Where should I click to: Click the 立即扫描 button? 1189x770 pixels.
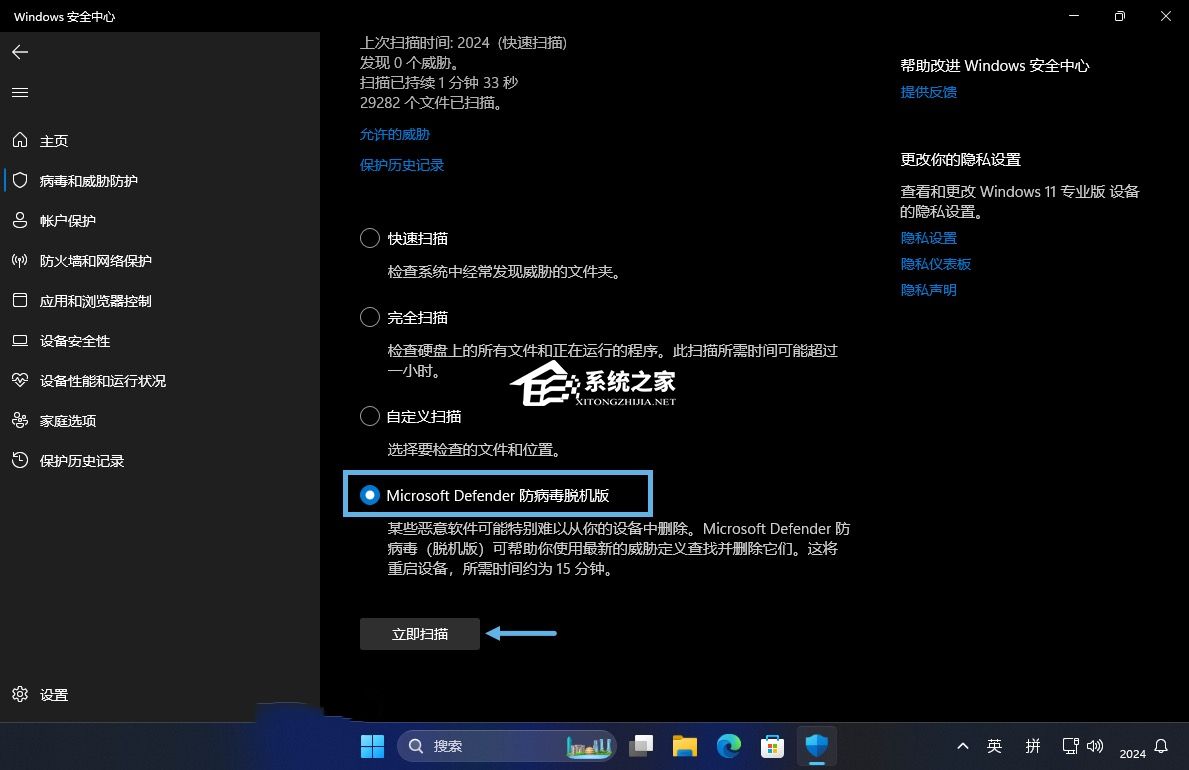tap(419, 634)
